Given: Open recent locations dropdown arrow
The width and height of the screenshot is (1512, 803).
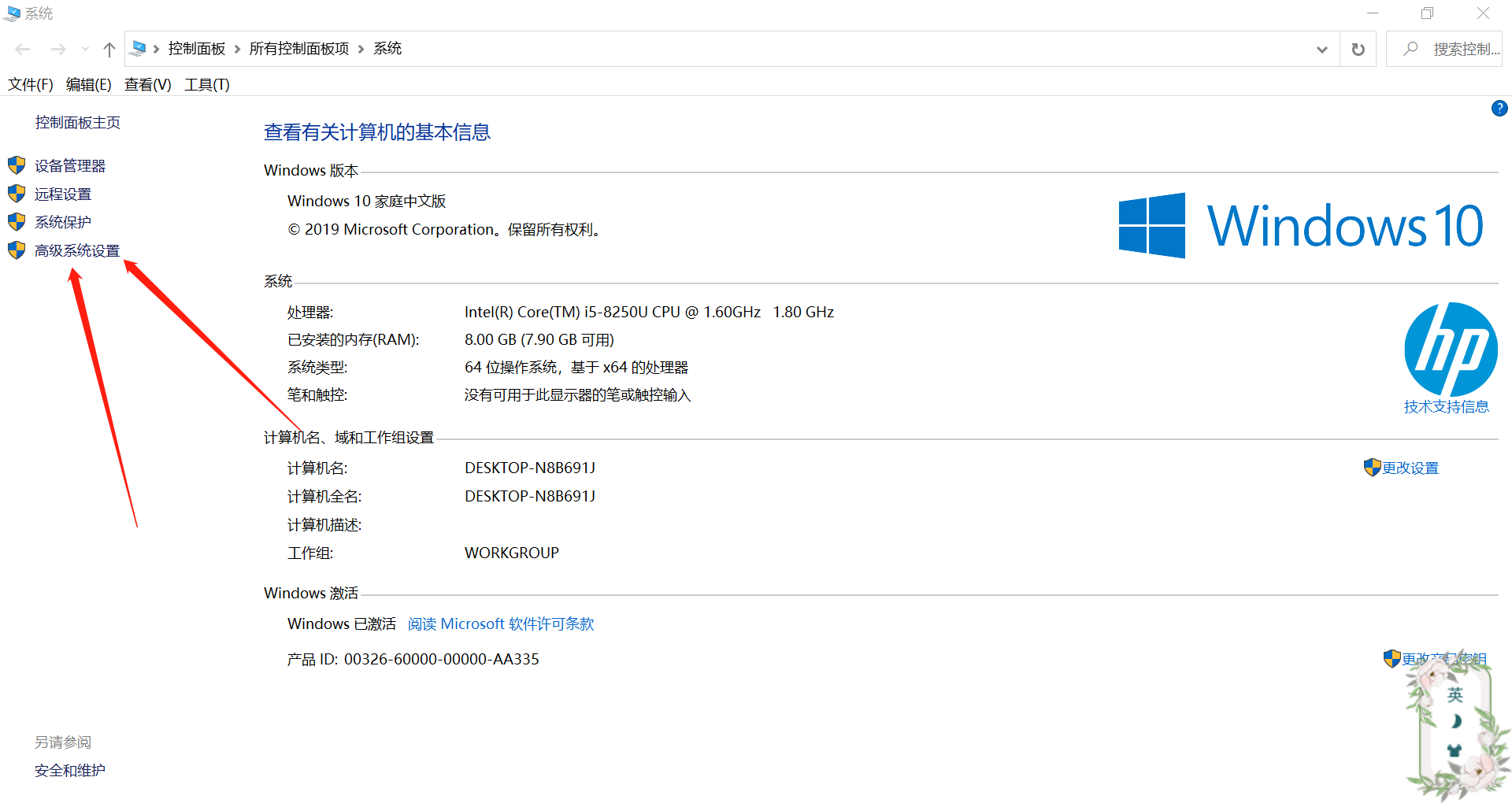Looking at the screenshot, I should pyautogui.click(x=85, y=50).
